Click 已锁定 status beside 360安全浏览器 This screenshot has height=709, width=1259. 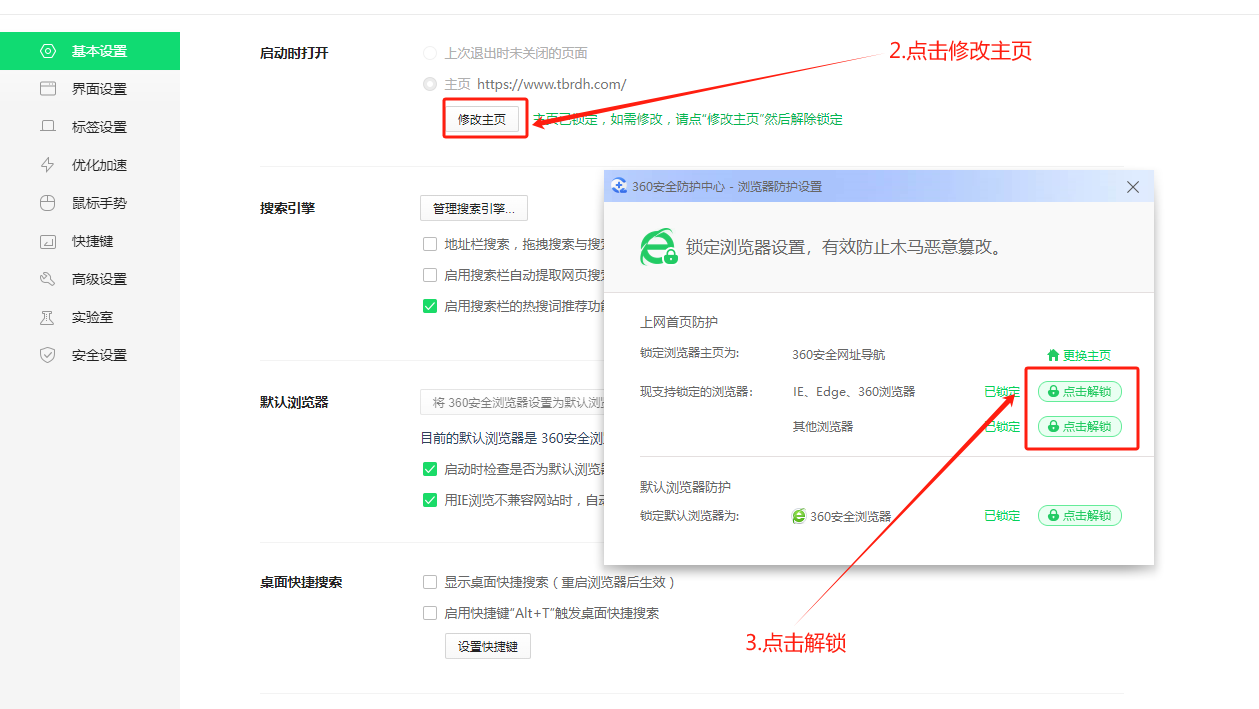coord(1002,516)
